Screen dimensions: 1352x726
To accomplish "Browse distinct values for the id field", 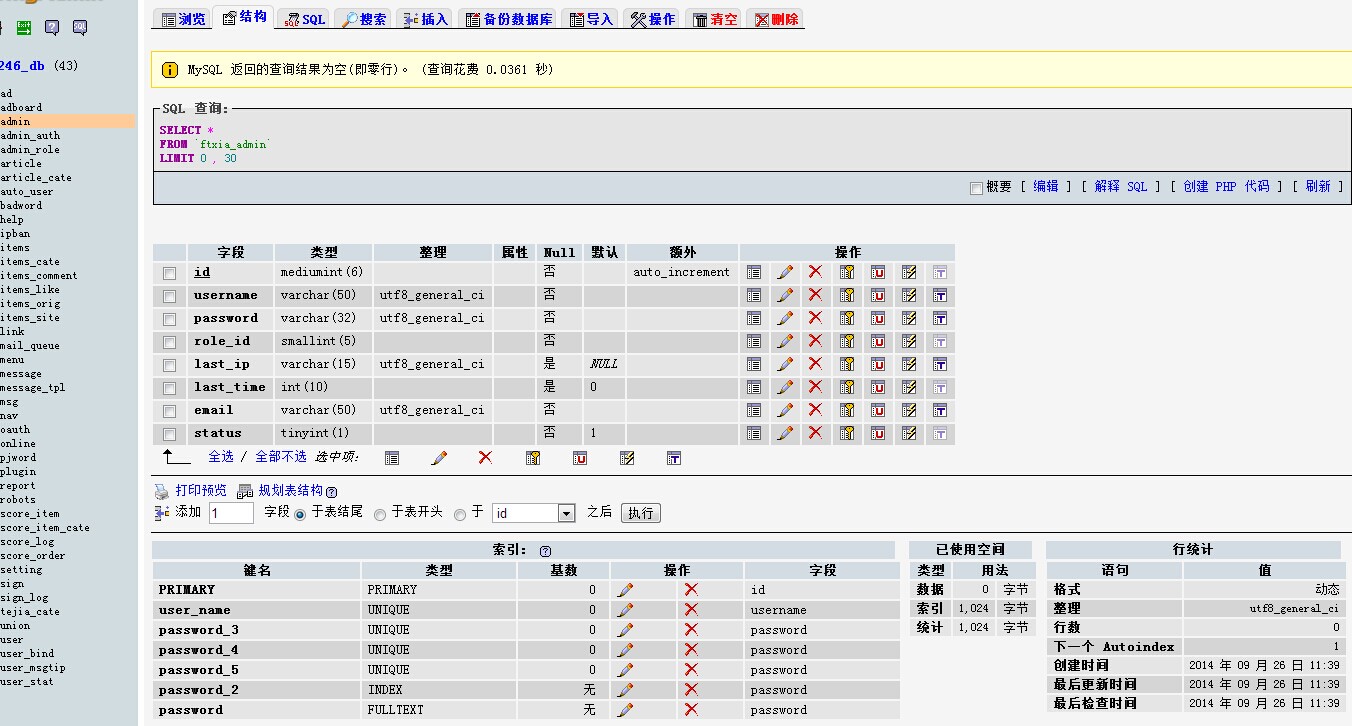I will click(x=754, y=272).
